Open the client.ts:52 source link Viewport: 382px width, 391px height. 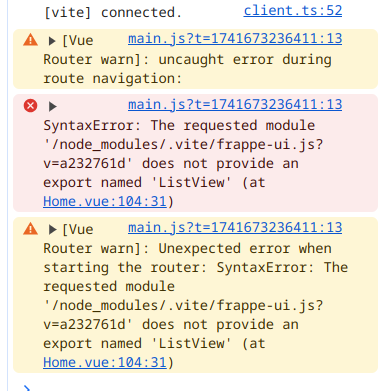(293, 11)
